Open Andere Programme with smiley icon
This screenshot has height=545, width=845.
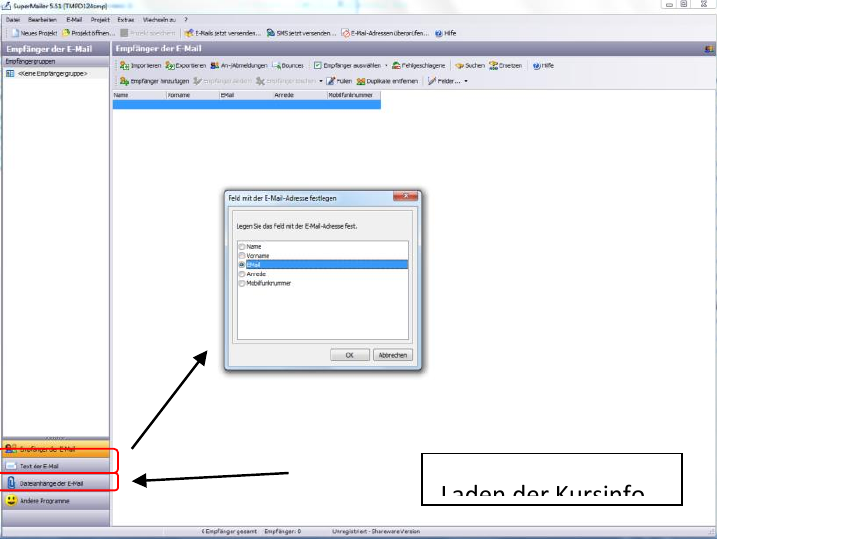point(56,501)
